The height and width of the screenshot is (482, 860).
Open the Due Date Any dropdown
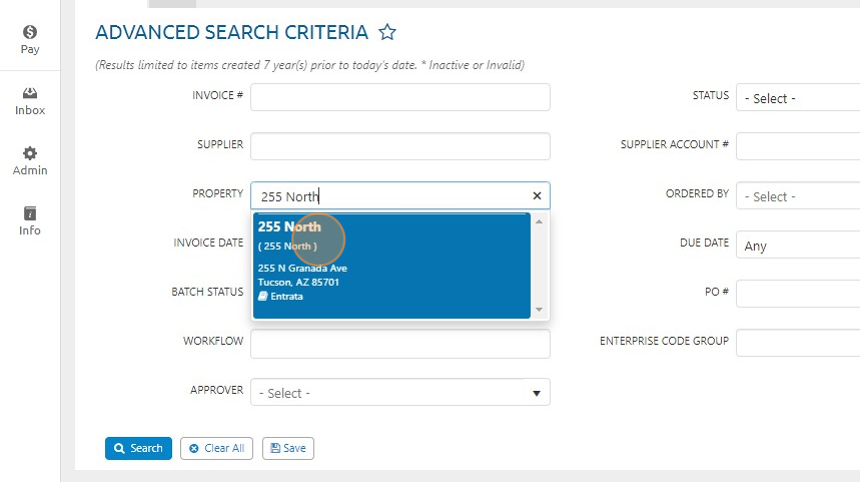point(798,245)
